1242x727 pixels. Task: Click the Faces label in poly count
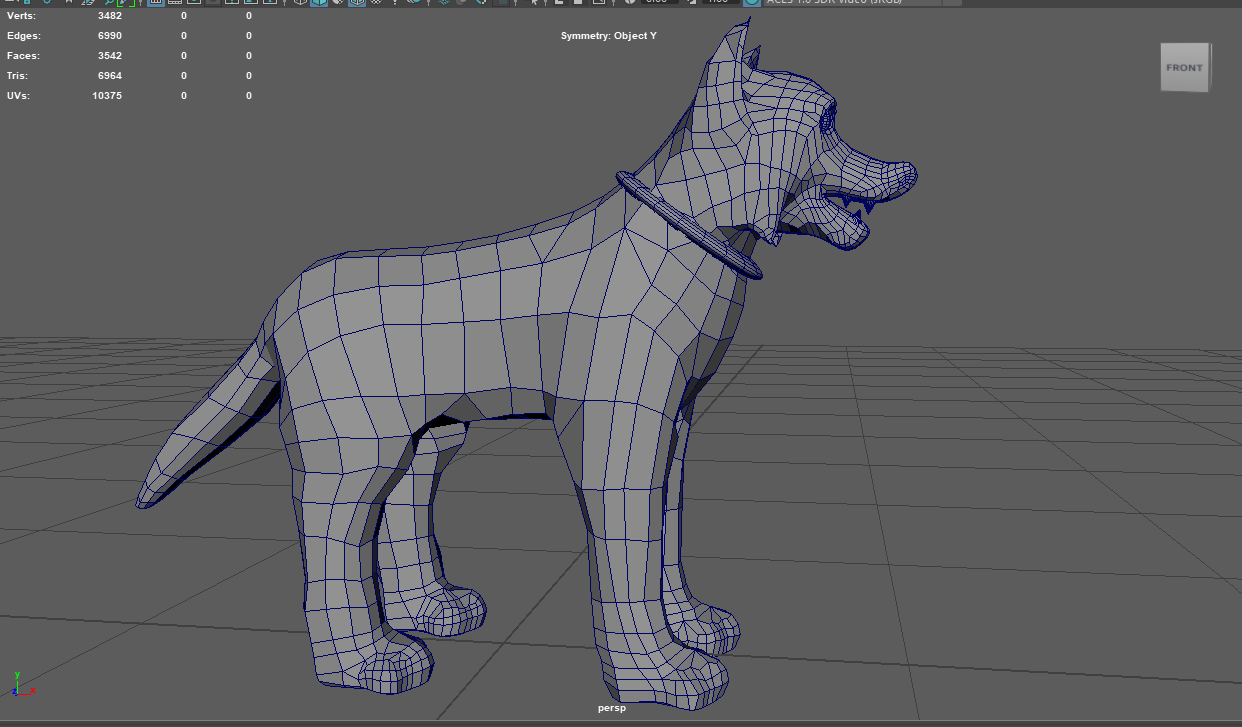click(23, 56)
